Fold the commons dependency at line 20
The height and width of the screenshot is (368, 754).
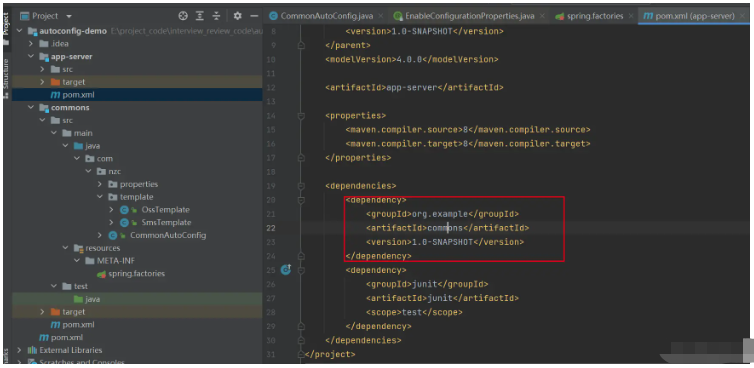tap(302, 200)
